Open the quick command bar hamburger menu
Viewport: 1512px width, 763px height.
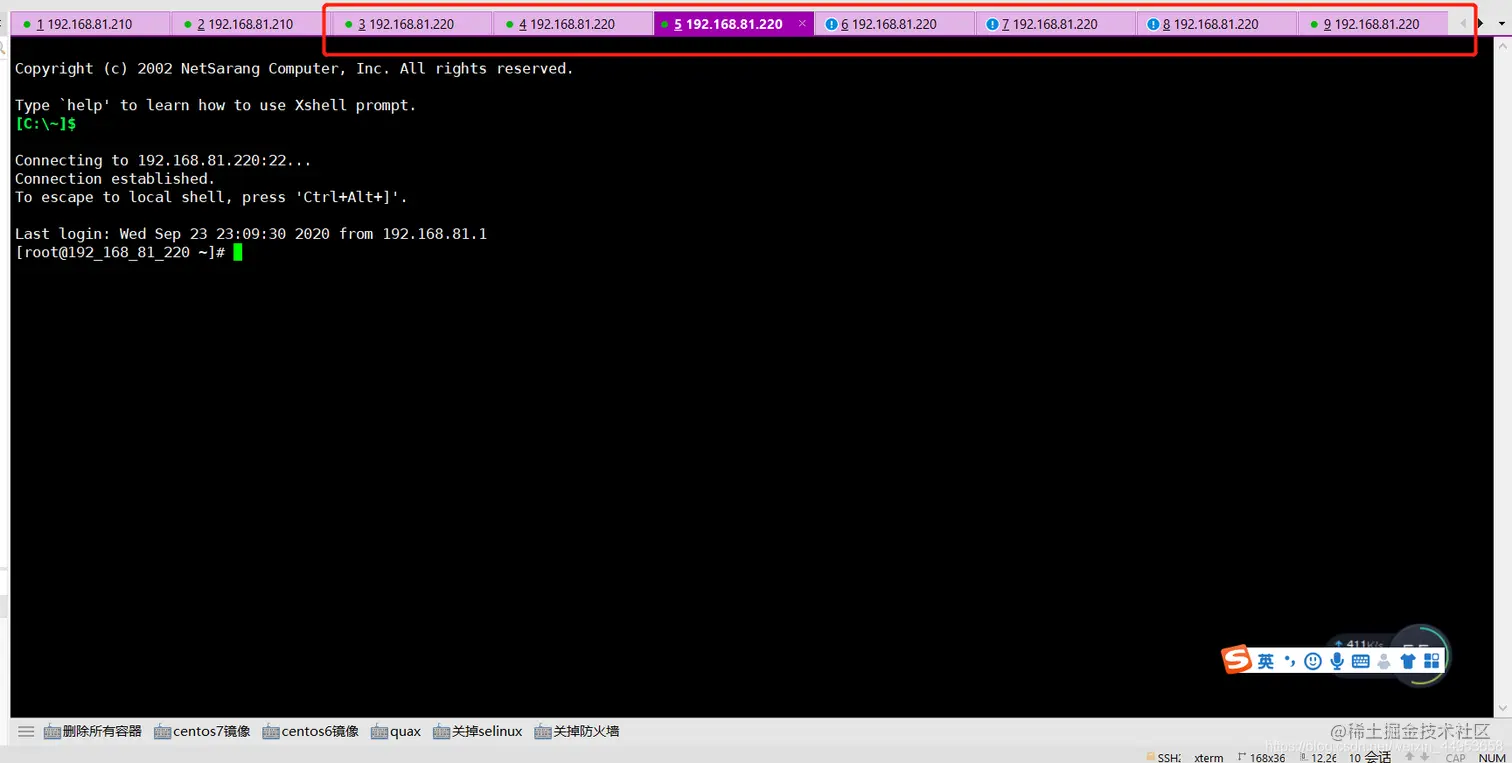(x=26, y=731)
